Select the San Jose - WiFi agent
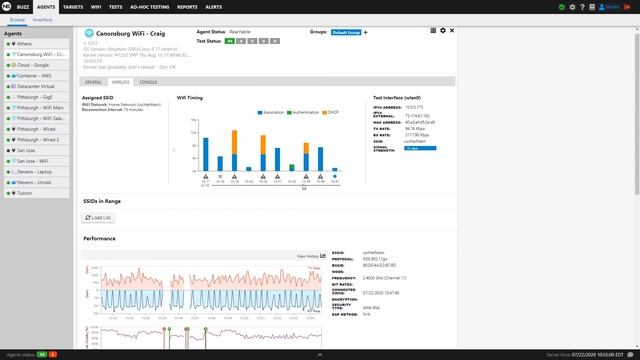This screenshot has width=640, height=360. tap(37, 161)
